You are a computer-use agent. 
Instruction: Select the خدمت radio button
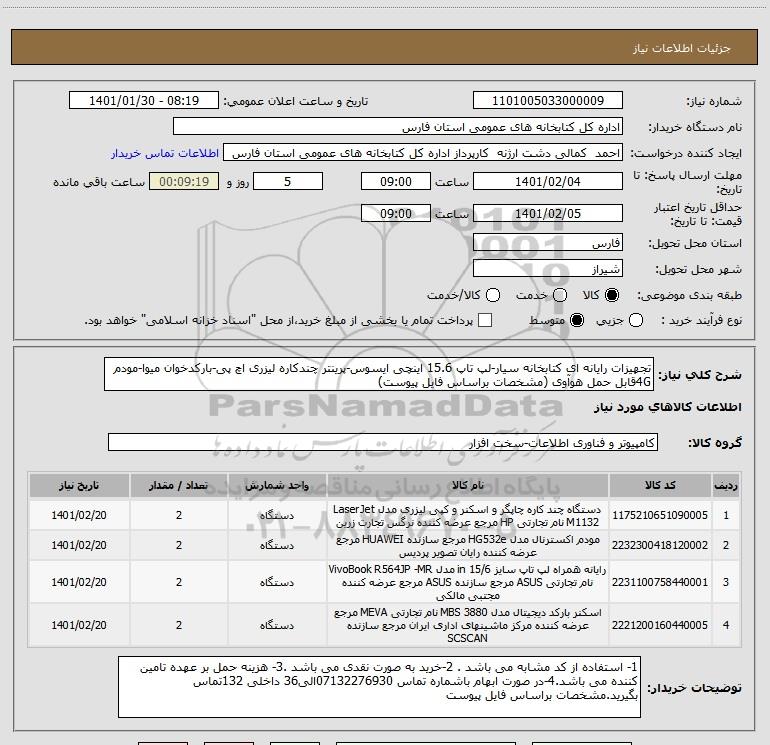560,295
